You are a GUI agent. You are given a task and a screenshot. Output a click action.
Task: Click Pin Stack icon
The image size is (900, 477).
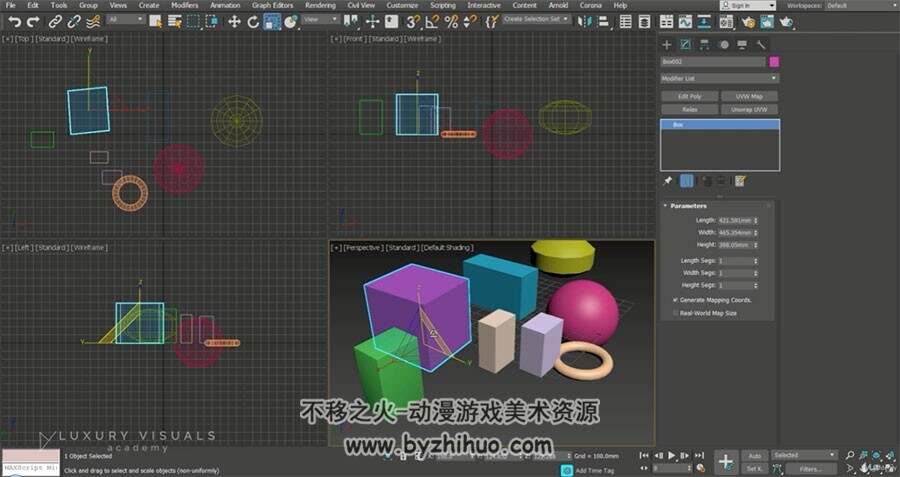668,181
